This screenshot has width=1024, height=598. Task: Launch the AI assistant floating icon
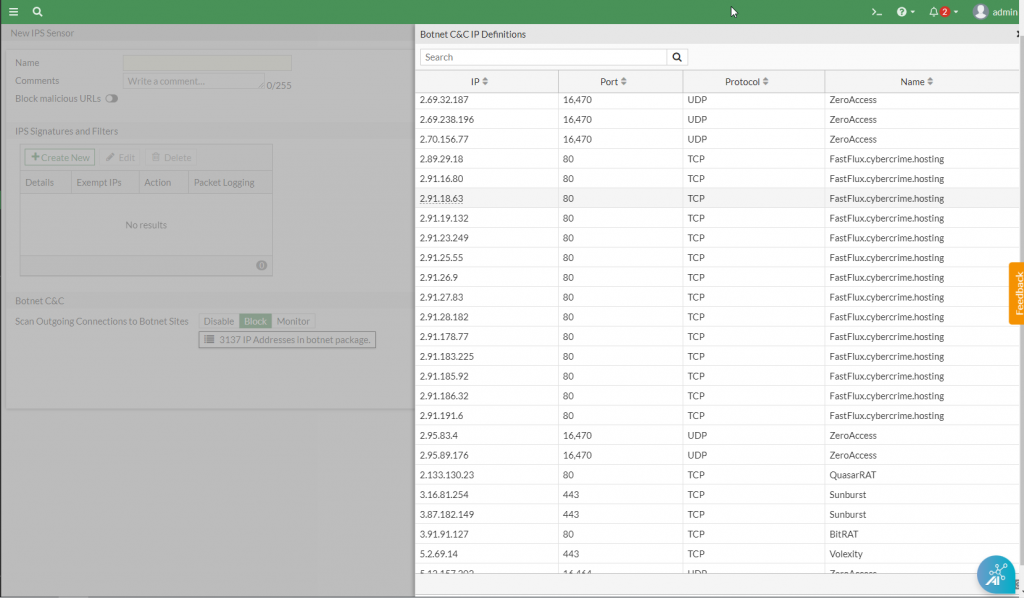(x=995, y=575)
